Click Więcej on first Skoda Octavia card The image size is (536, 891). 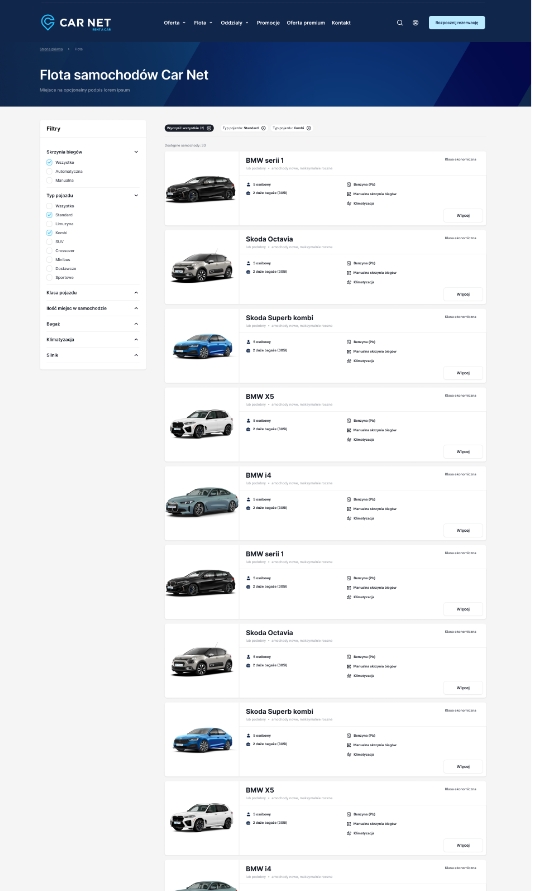(x=463, y=294)
